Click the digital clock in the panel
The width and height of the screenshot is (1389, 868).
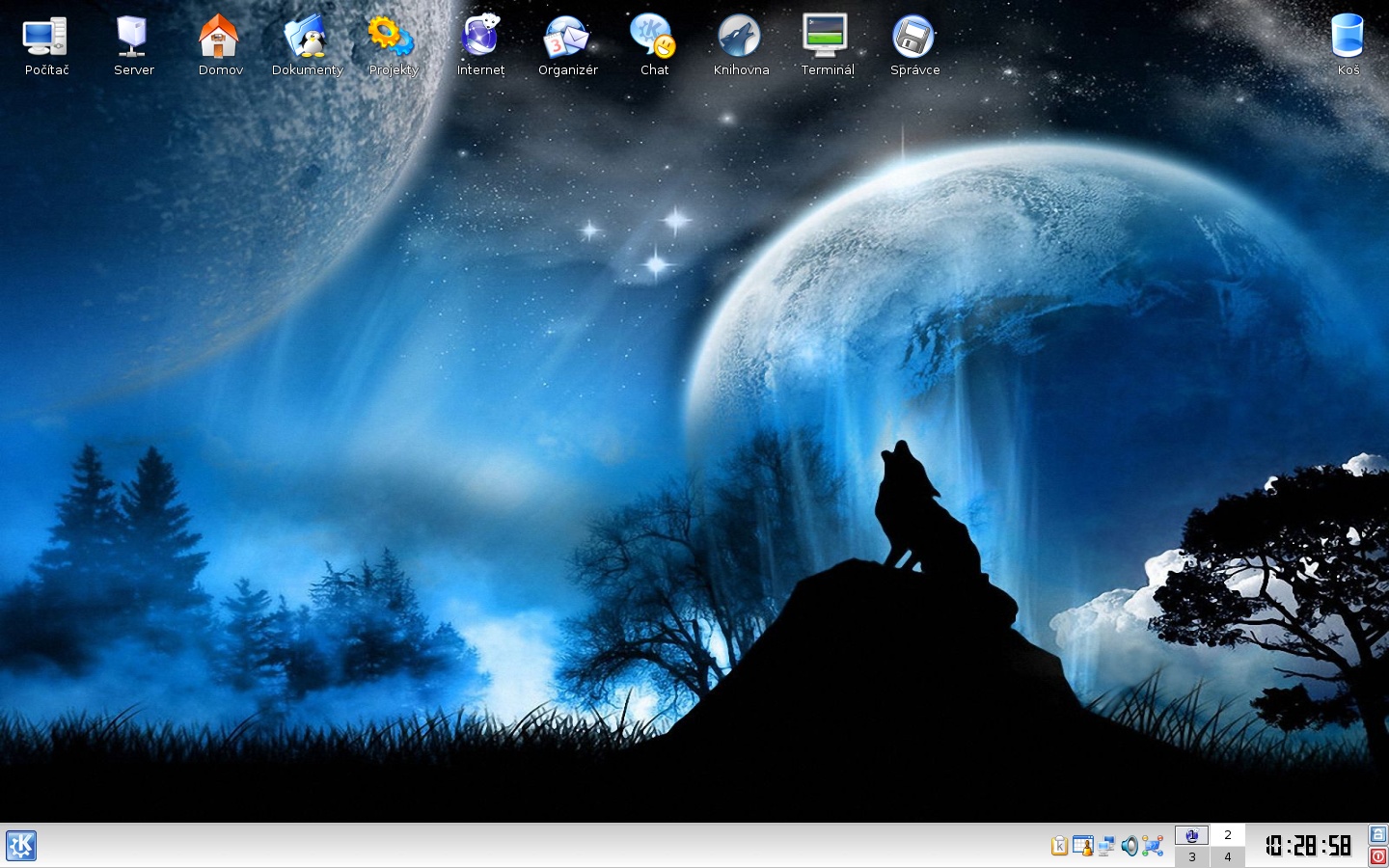pyautogui.click(x=1308, y=846)
